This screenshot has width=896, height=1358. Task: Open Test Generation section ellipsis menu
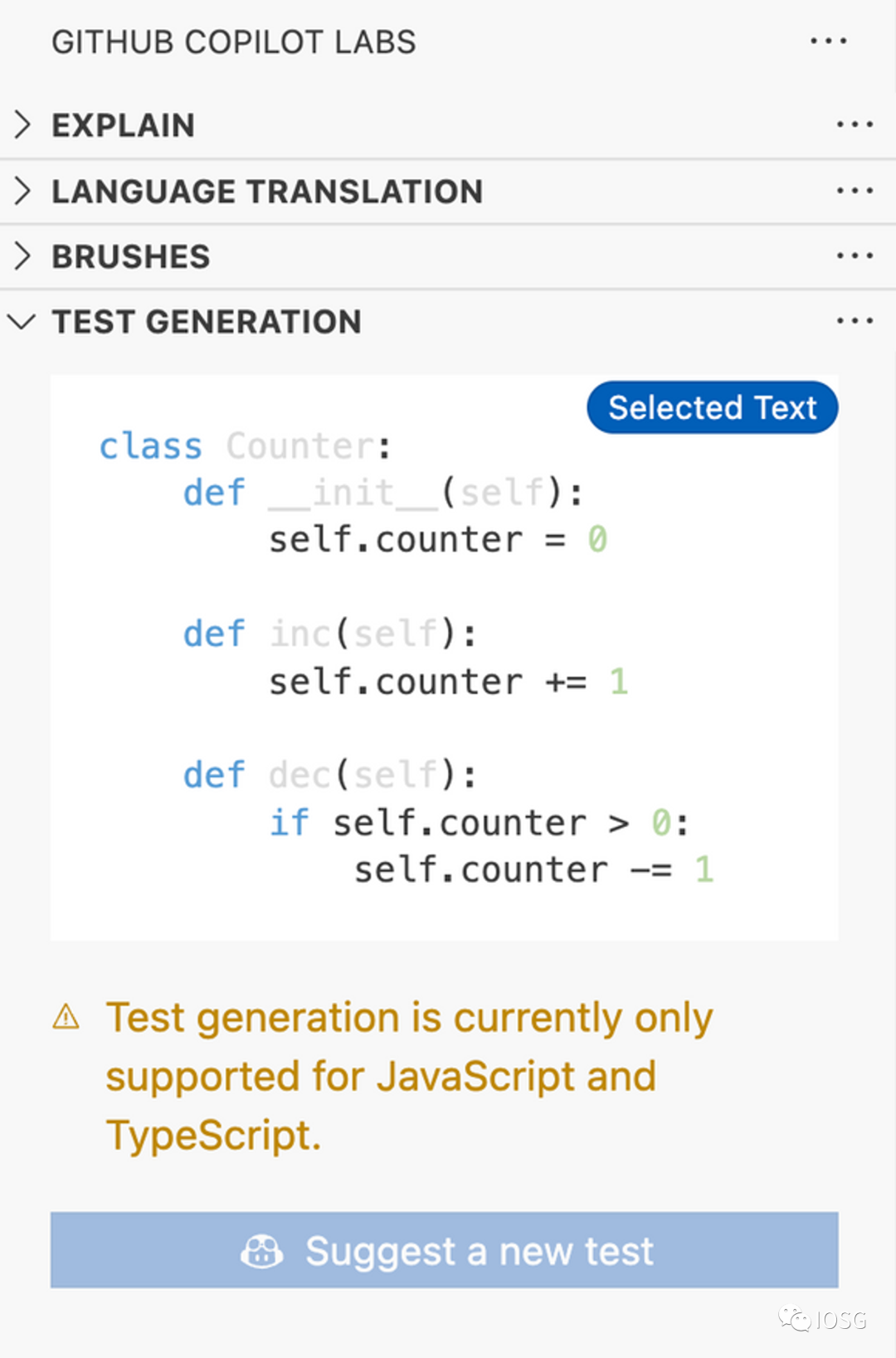[855, 320]
